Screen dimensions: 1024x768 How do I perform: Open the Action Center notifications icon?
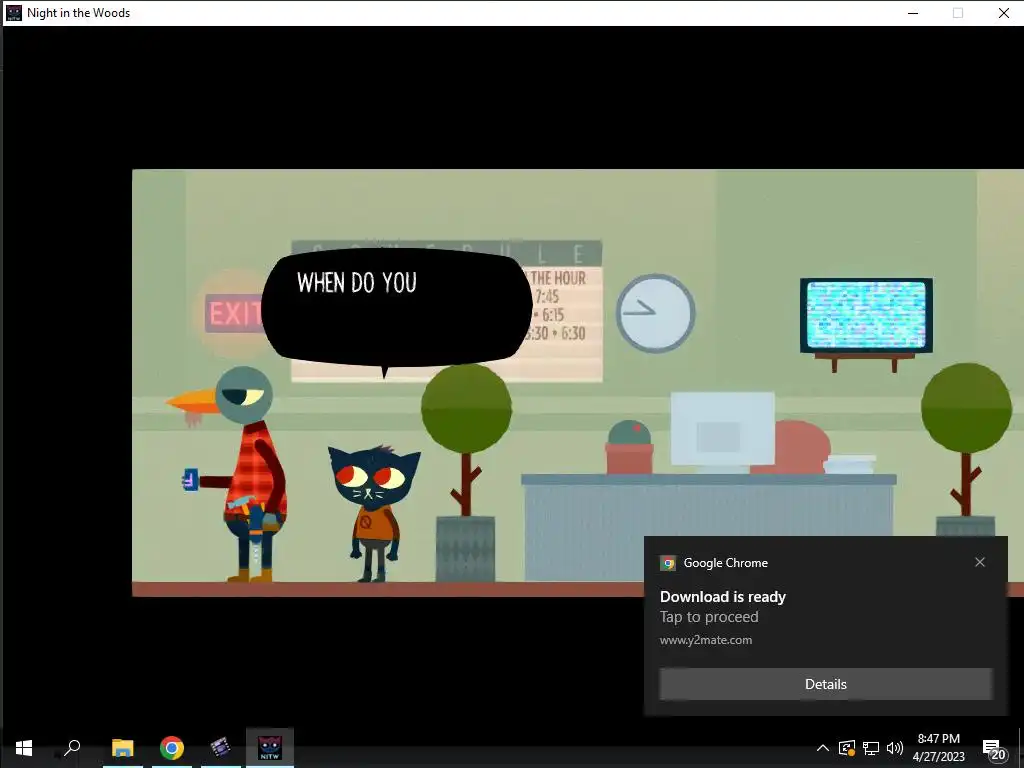[994, 749]
